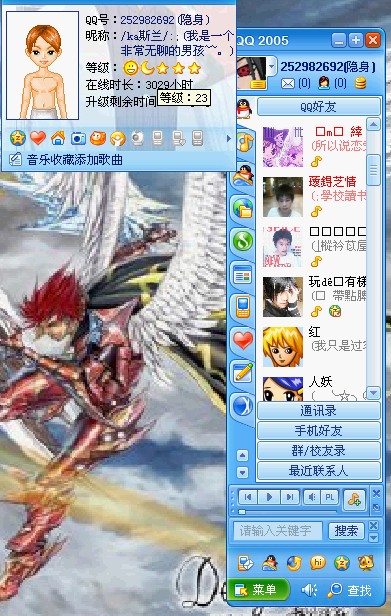Open the 通讯录 group tab
This screenshot has width=391, height=616.
pos(319,411)
